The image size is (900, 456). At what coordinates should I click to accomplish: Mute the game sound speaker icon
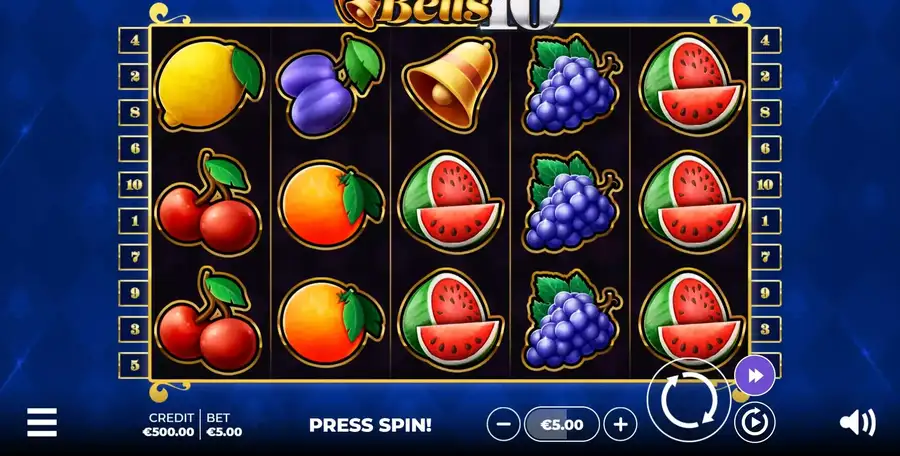pos(858,423)
